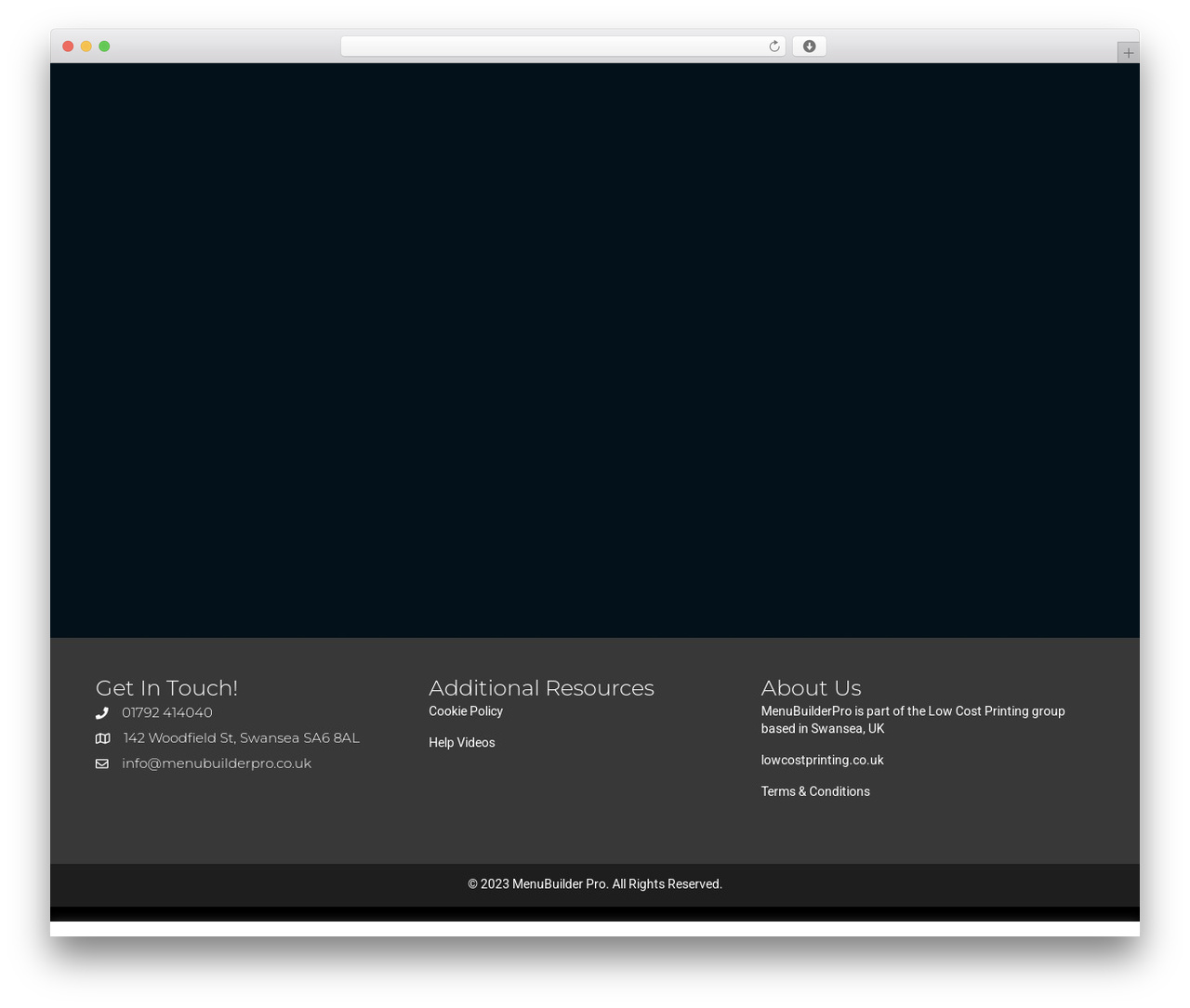Click the Get In Touch! heading
This screenshot has width=1190, height=1008.
pyautogui.click(x=166, y=688)
